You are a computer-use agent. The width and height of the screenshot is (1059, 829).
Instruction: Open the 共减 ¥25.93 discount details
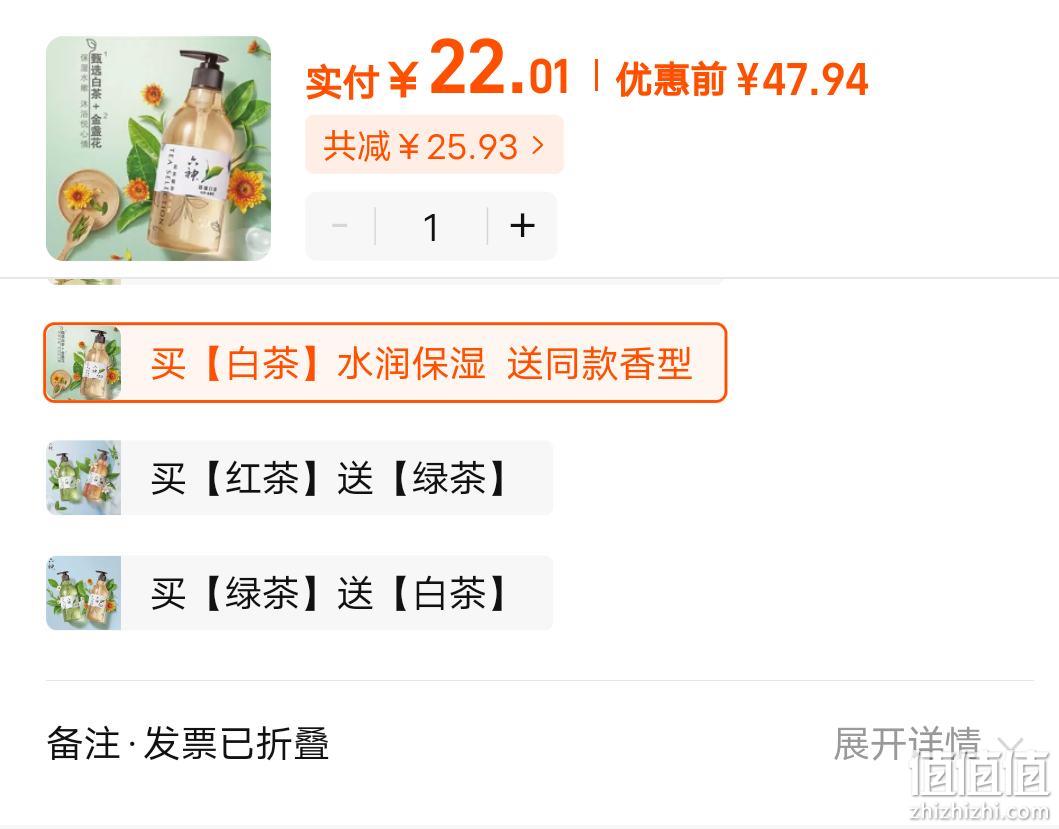coord(434,145)
